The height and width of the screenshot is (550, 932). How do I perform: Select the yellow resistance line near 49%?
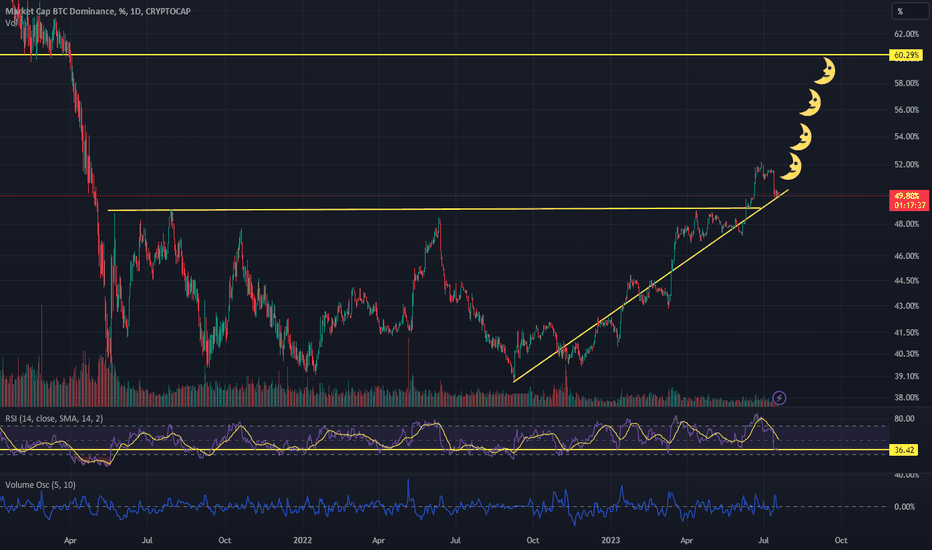[434, 209]
